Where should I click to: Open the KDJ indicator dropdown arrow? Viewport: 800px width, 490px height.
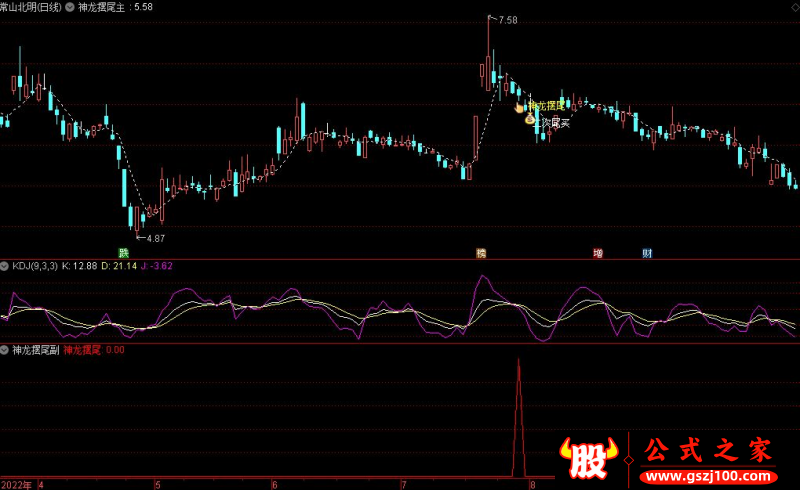pos(5,266)
